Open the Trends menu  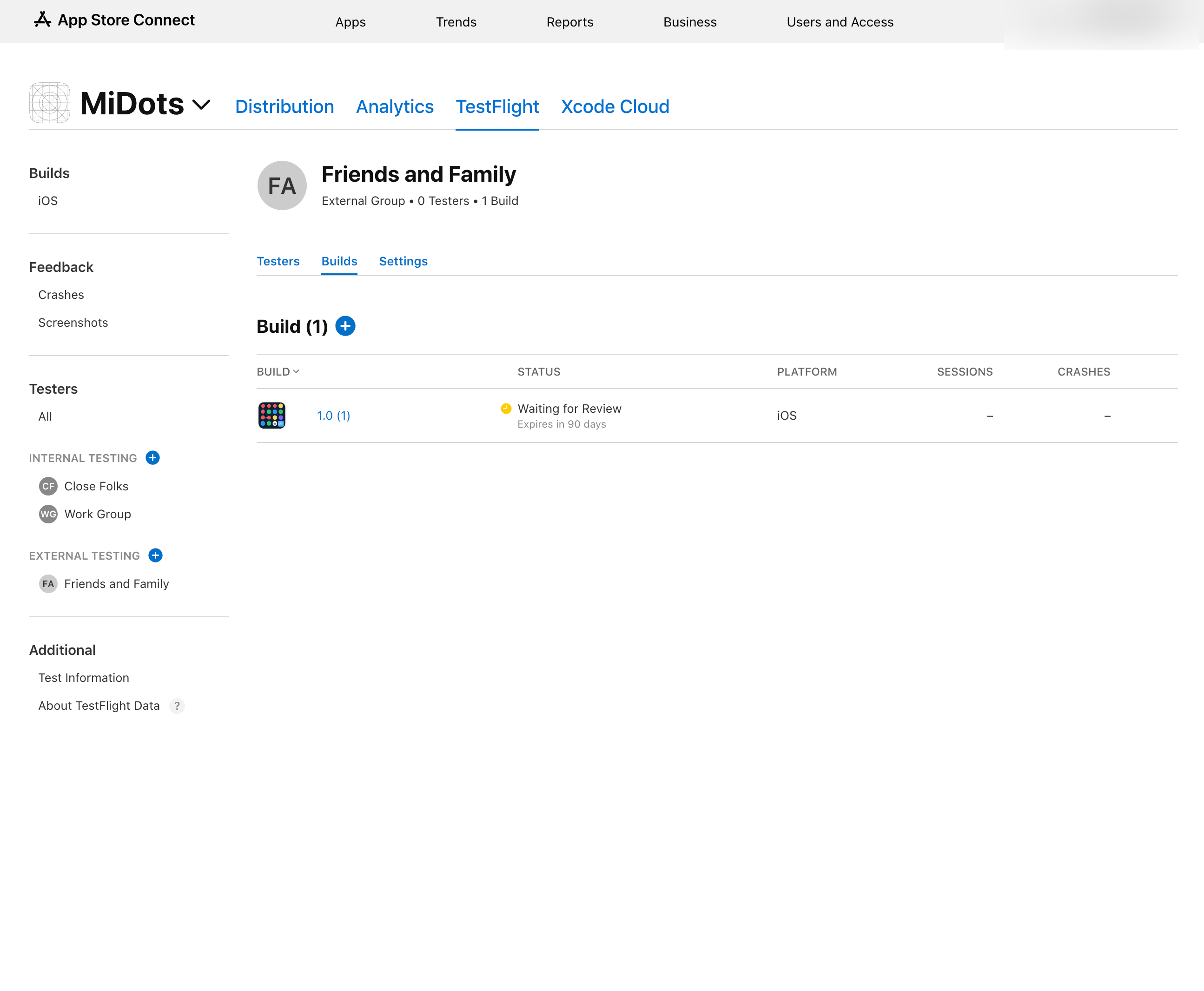point(456,22)
